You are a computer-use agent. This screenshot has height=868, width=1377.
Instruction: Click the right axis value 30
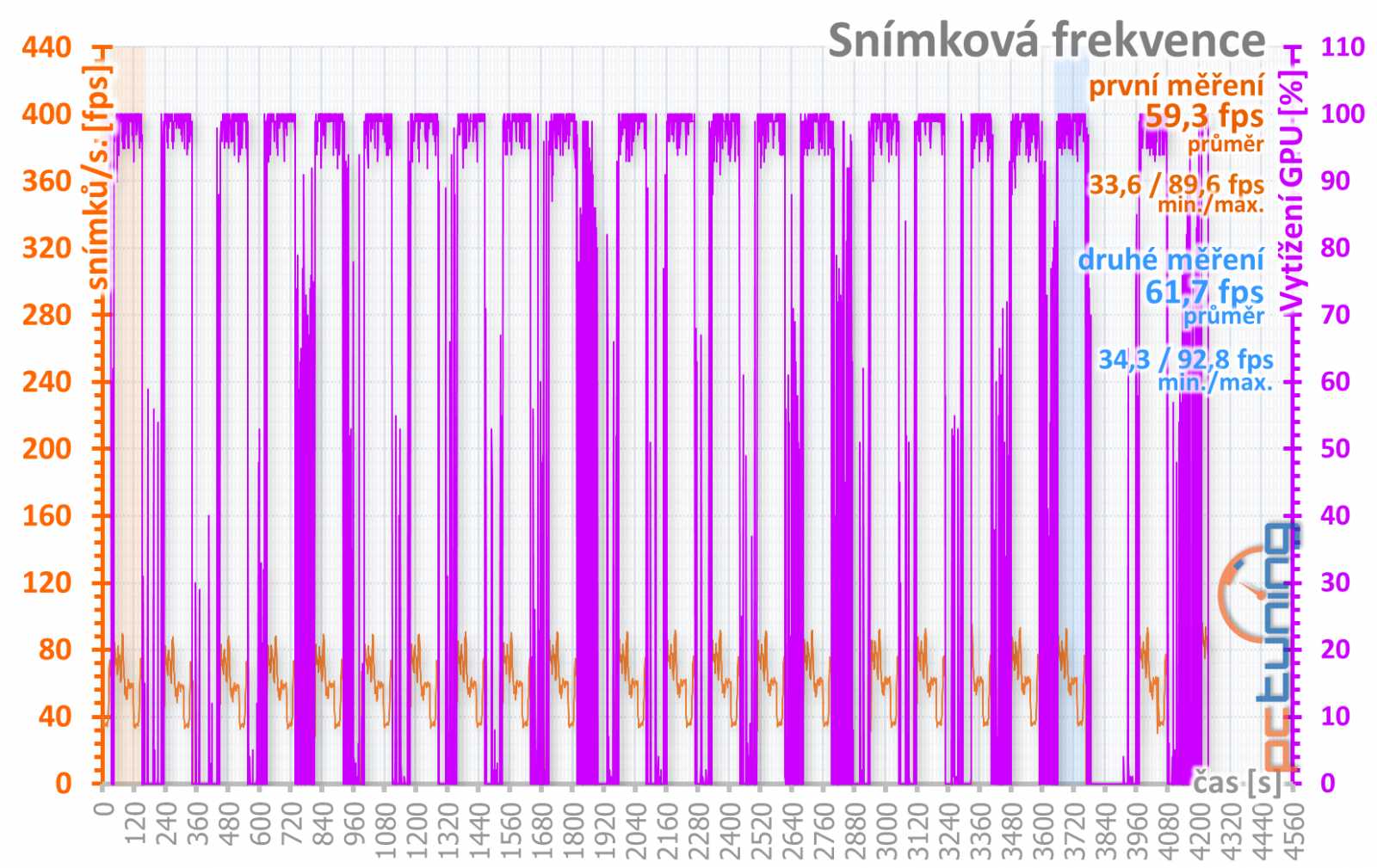click(1335, 582)
